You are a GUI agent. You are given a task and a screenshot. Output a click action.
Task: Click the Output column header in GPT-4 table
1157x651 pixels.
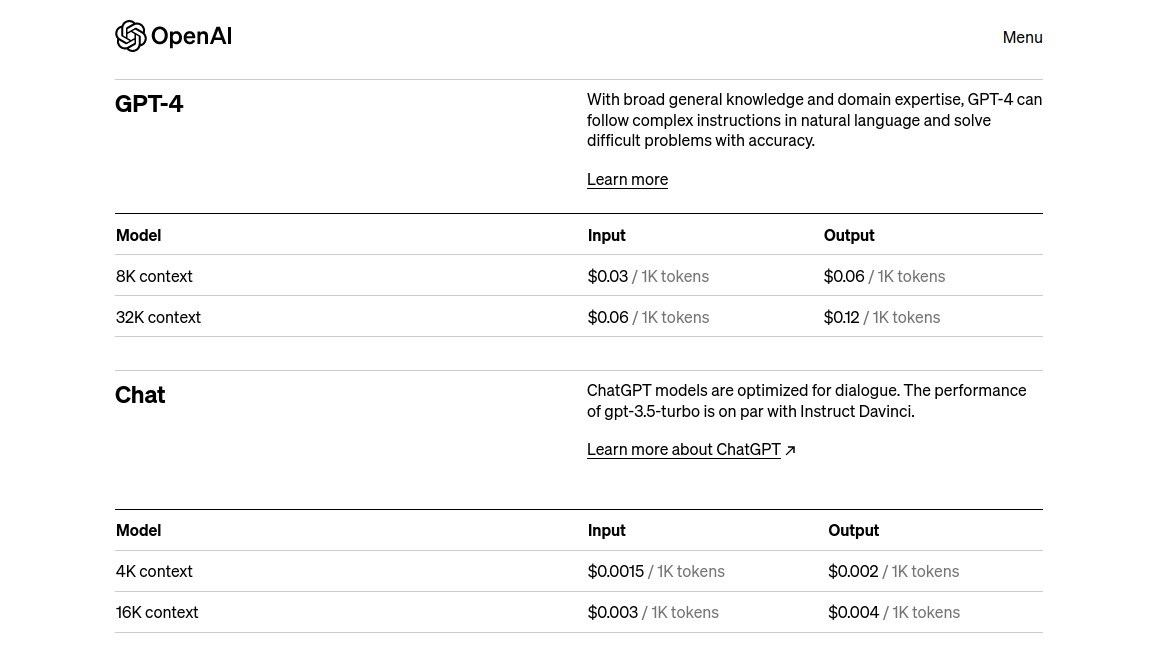tap(849, 236)
